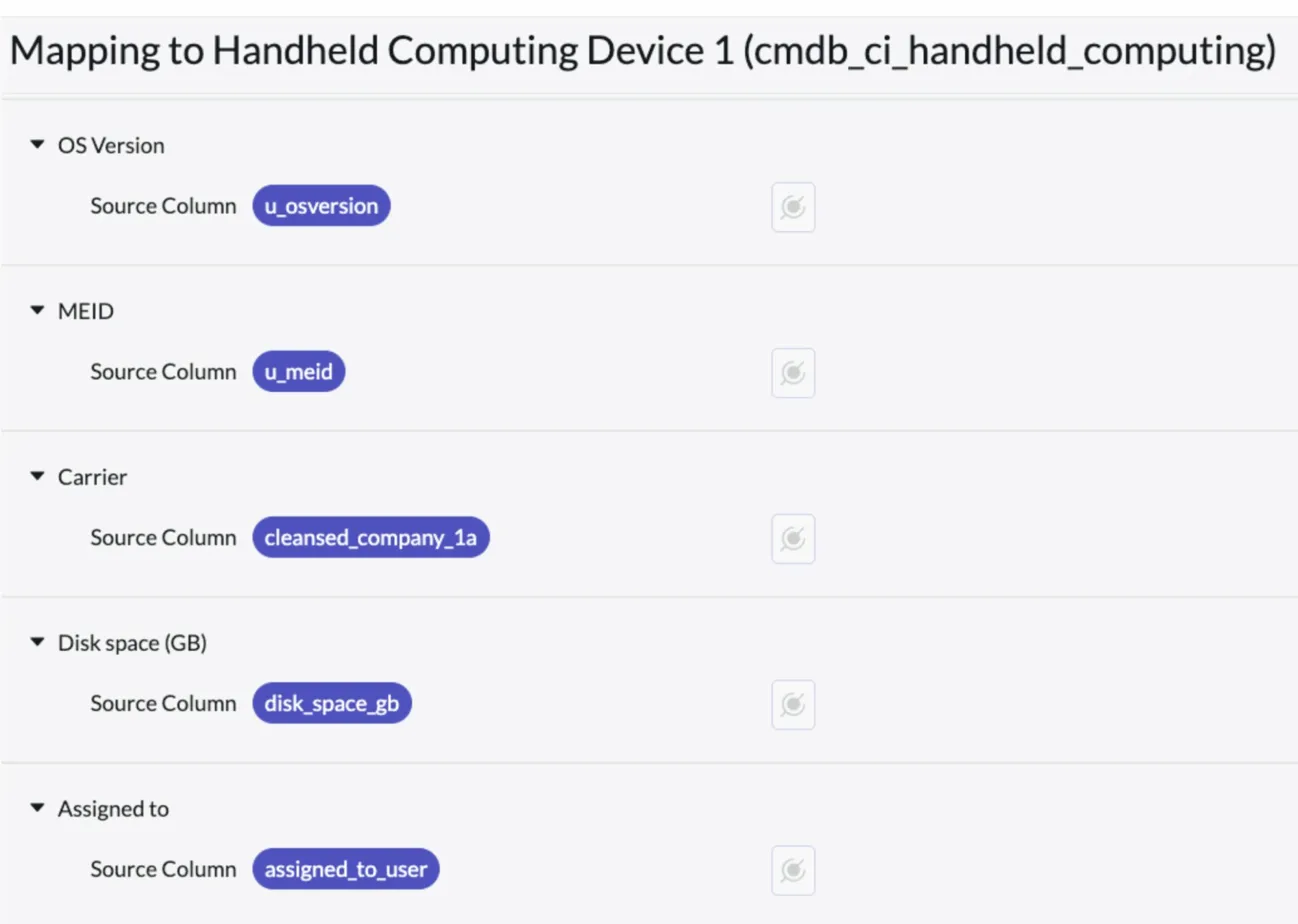Click the slashed-circle icon beside u_meid
Image resolution: width=1298 pixels, height=924 pixels.
tap(793, 373)
